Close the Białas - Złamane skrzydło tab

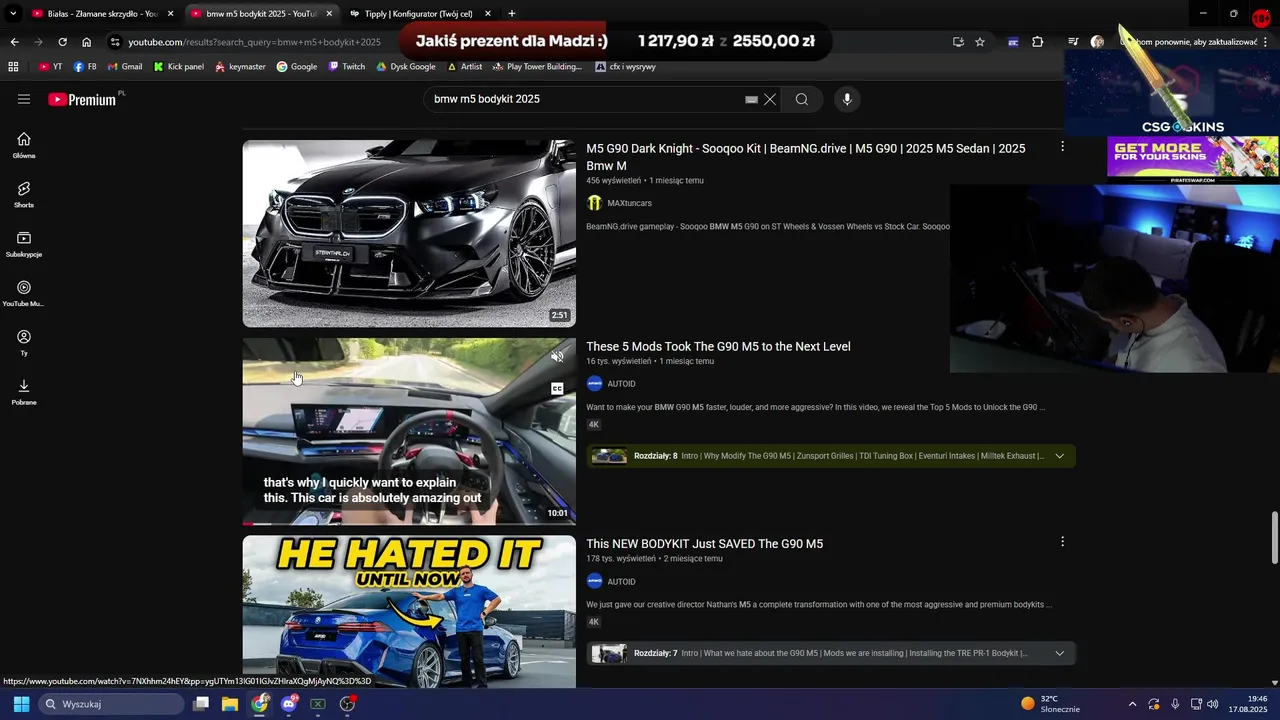point(171,14)
